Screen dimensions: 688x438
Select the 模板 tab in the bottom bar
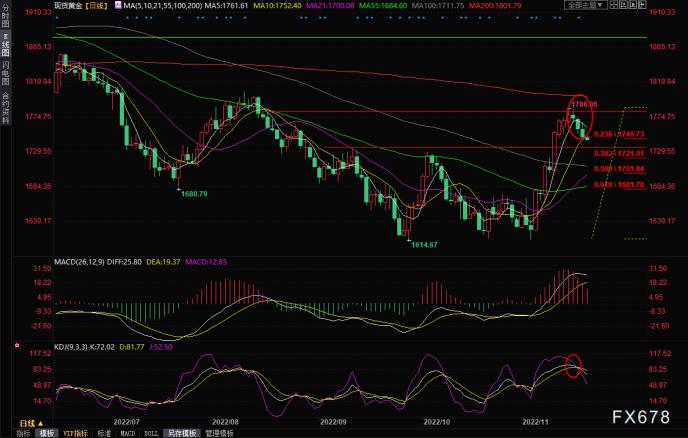[x=46, y=432]
